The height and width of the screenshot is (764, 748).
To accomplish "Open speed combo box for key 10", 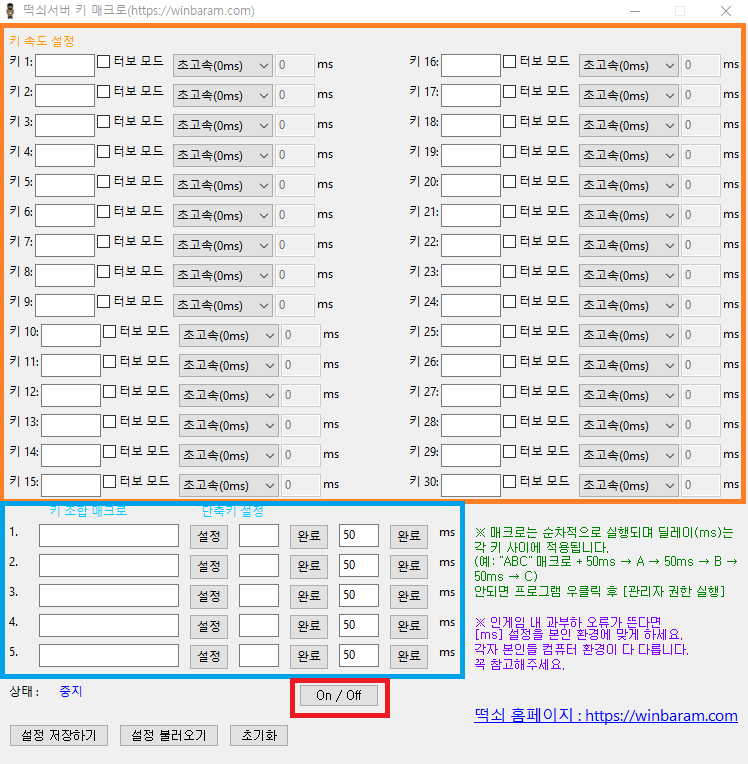I will tap(229, 335).
